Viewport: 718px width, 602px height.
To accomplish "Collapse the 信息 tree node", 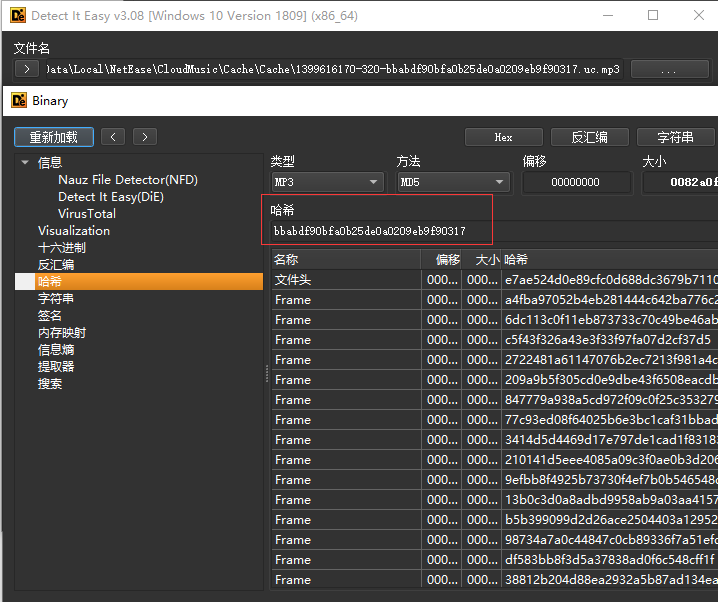I will click(25, 163).
